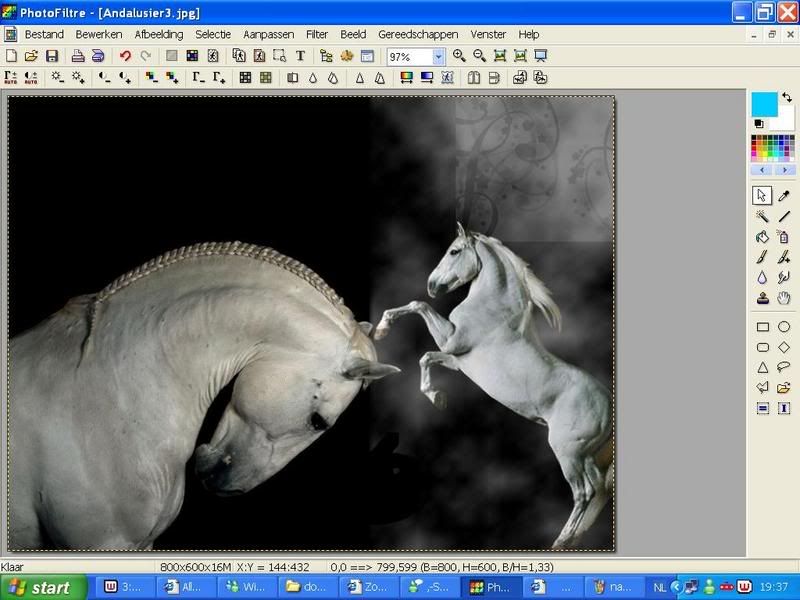The image size is (800, 600).
Task: Open the Filter menu
Action: tap(317, 34)
